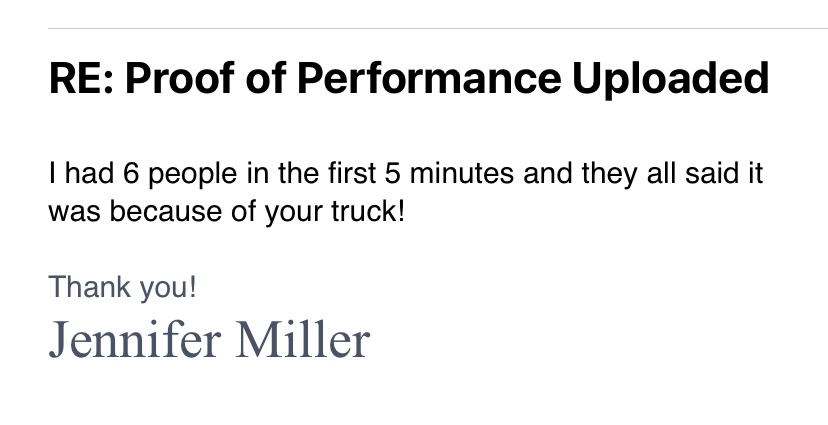Click the "RE:" prefix of the subject
The image size is (828, 425).
[x=81, y=78]
